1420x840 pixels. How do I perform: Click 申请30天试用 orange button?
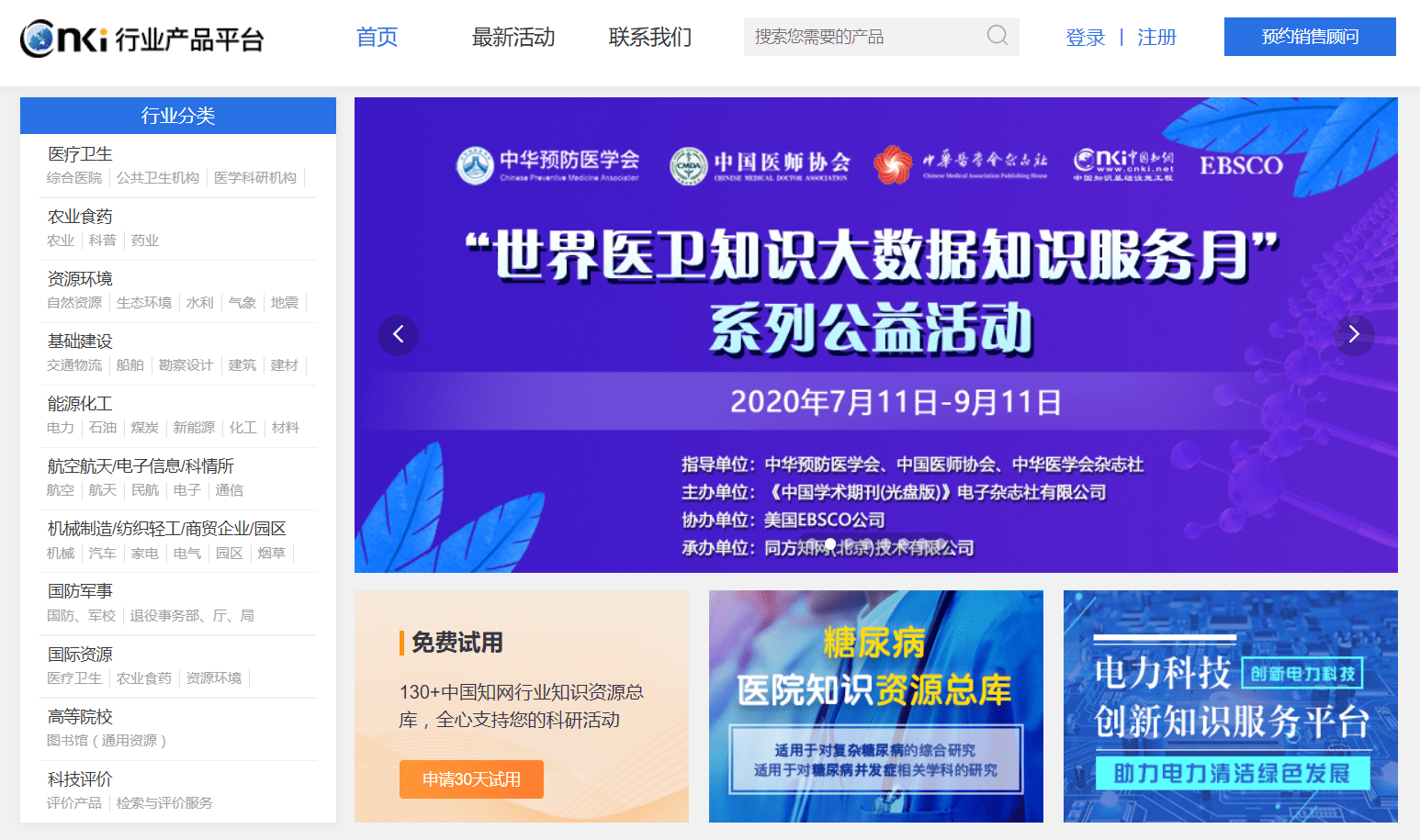pyautogui.click(x=471, y=779)
